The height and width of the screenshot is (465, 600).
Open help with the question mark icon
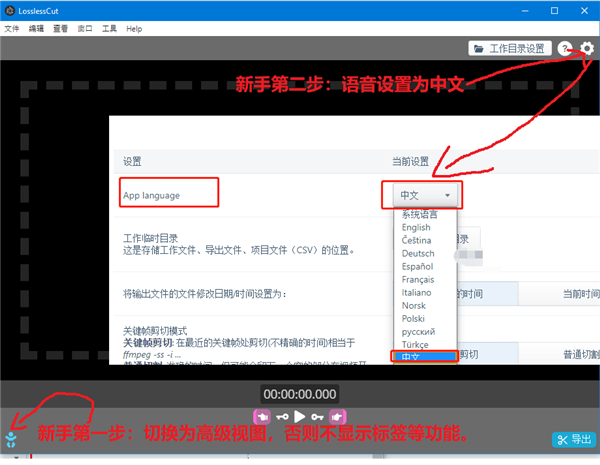pos(565,49)
